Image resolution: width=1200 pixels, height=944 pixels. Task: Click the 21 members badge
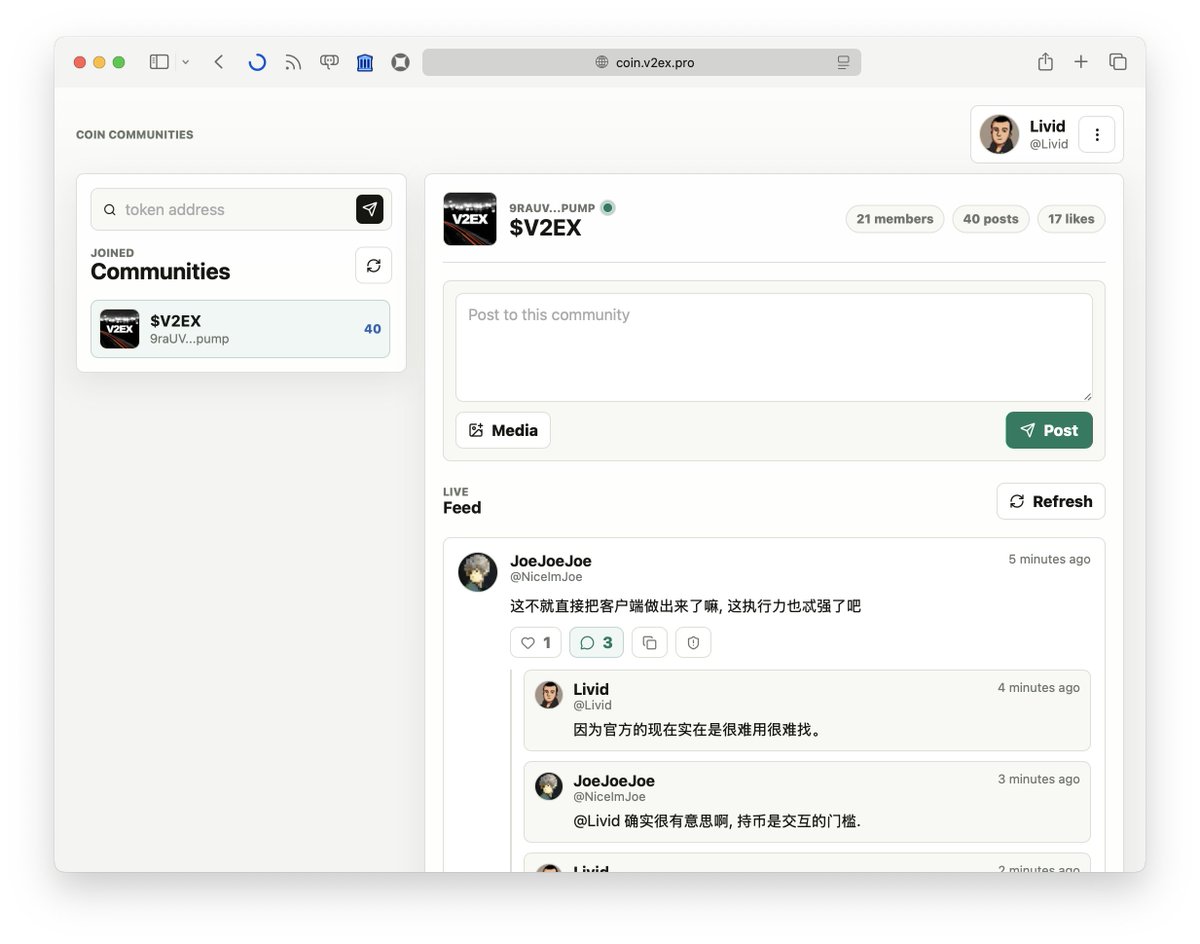tap(895, 219)
